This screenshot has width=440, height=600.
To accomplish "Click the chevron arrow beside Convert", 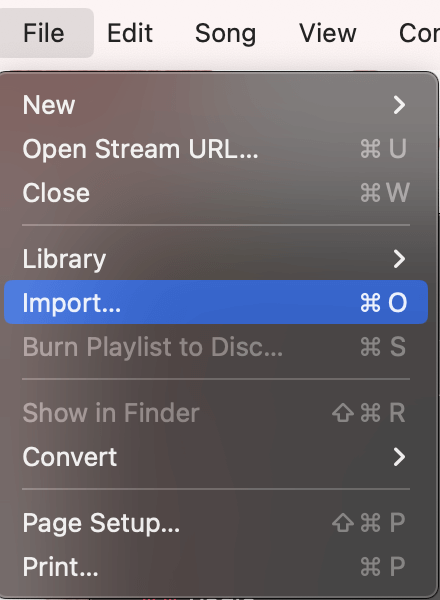I will click(399, 457).
